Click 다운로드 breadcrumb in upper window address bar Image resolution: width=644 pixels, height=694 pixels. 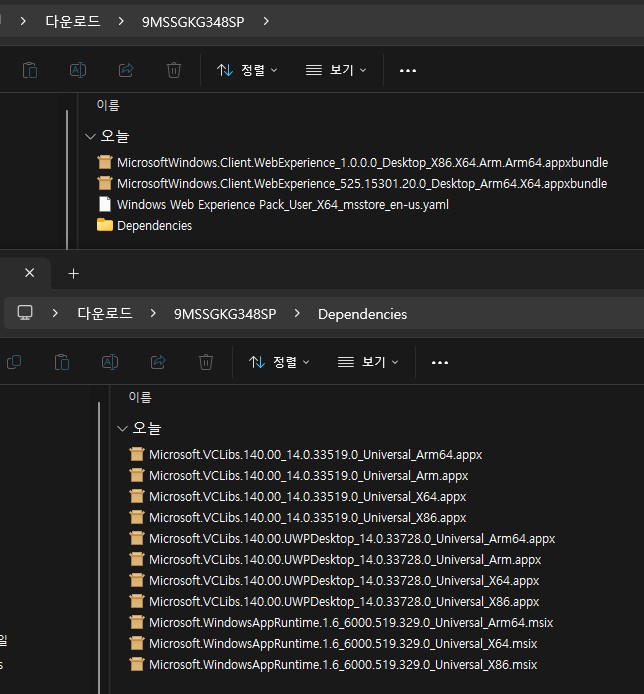(x=73, y=21)
